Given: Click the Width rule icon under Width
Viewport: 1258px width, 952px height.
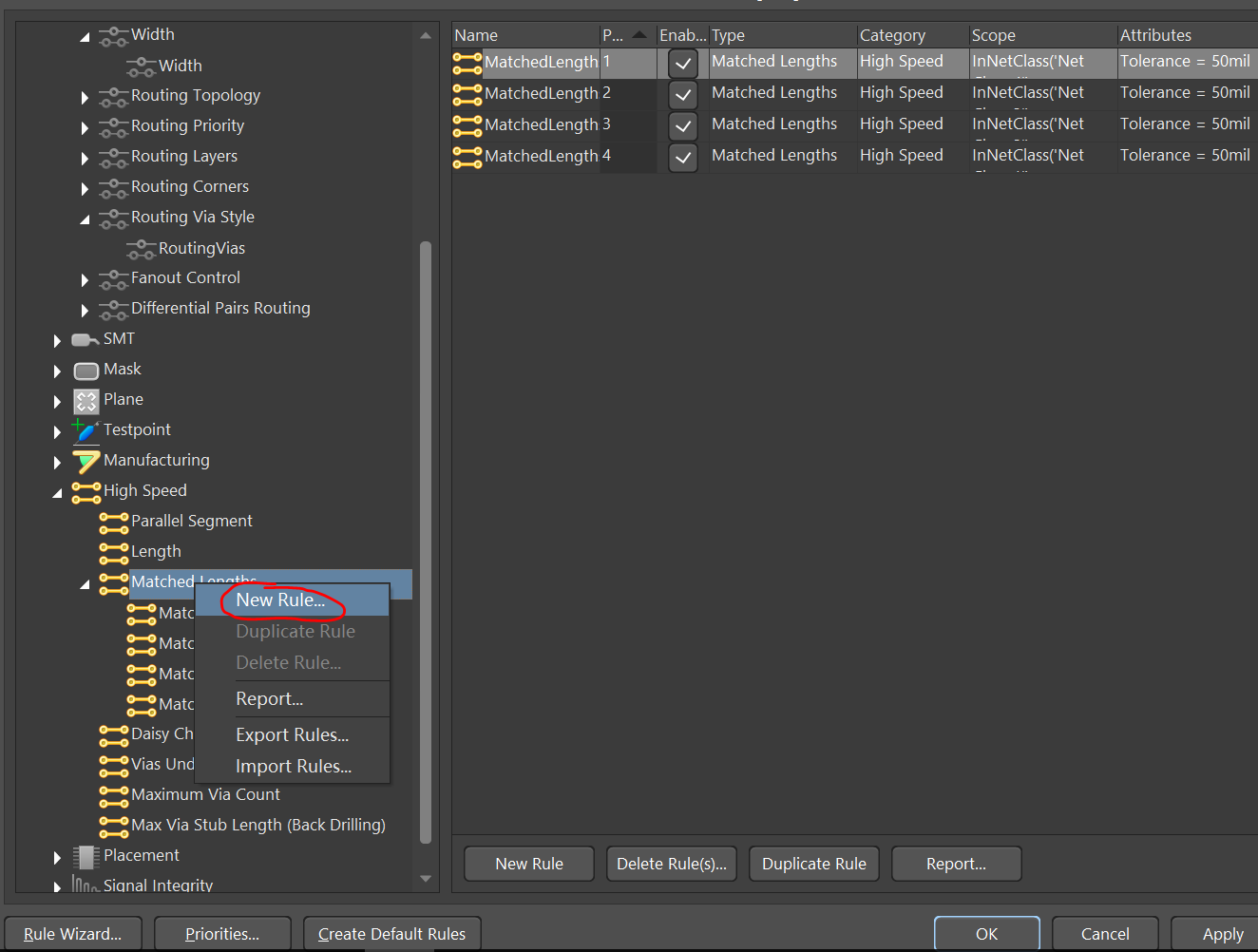Looking at the screenshot, I should tap(141, 67).
